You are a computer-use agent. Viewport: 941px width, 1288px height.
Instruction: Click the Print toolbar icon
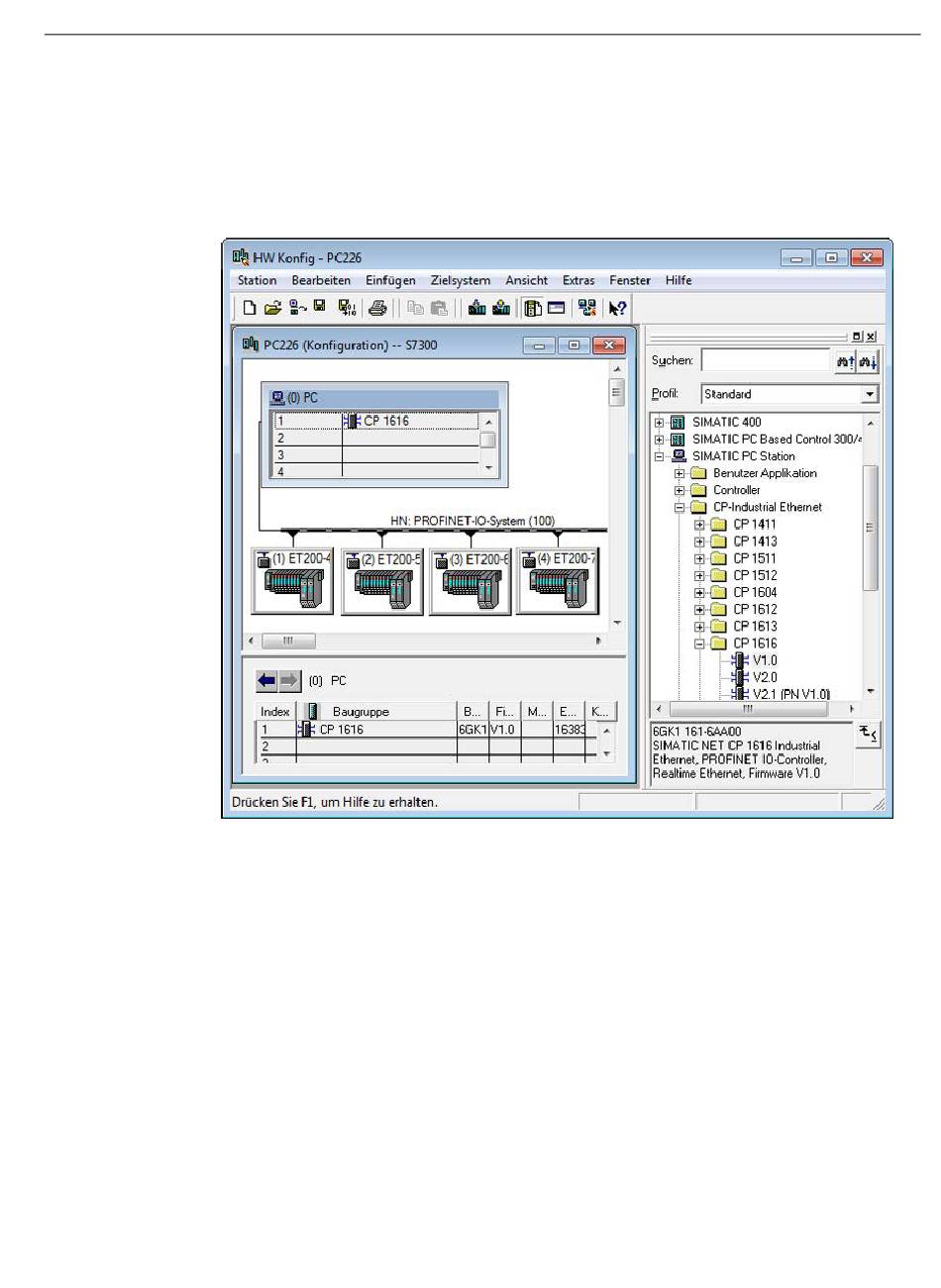[x=377, y=308]
